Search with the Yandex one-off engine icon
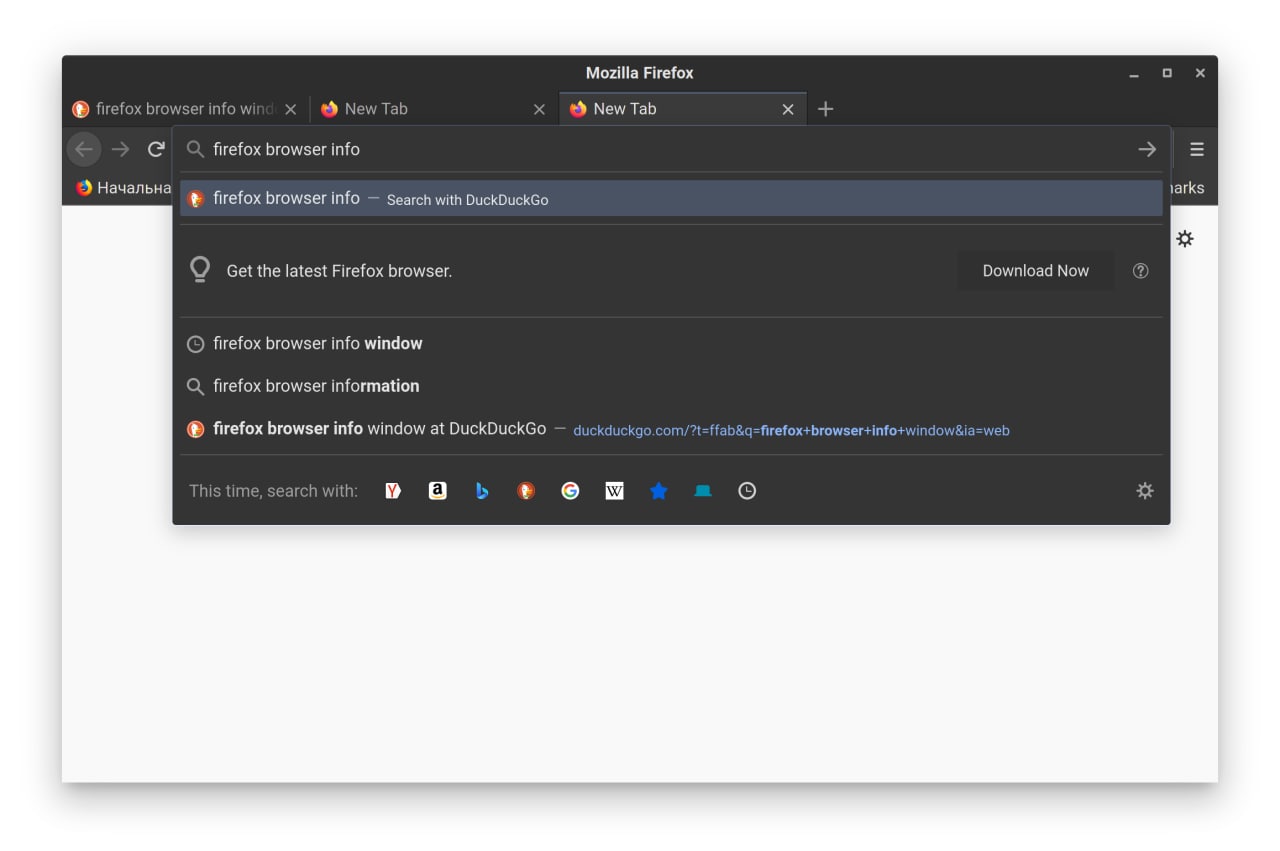 393,491
